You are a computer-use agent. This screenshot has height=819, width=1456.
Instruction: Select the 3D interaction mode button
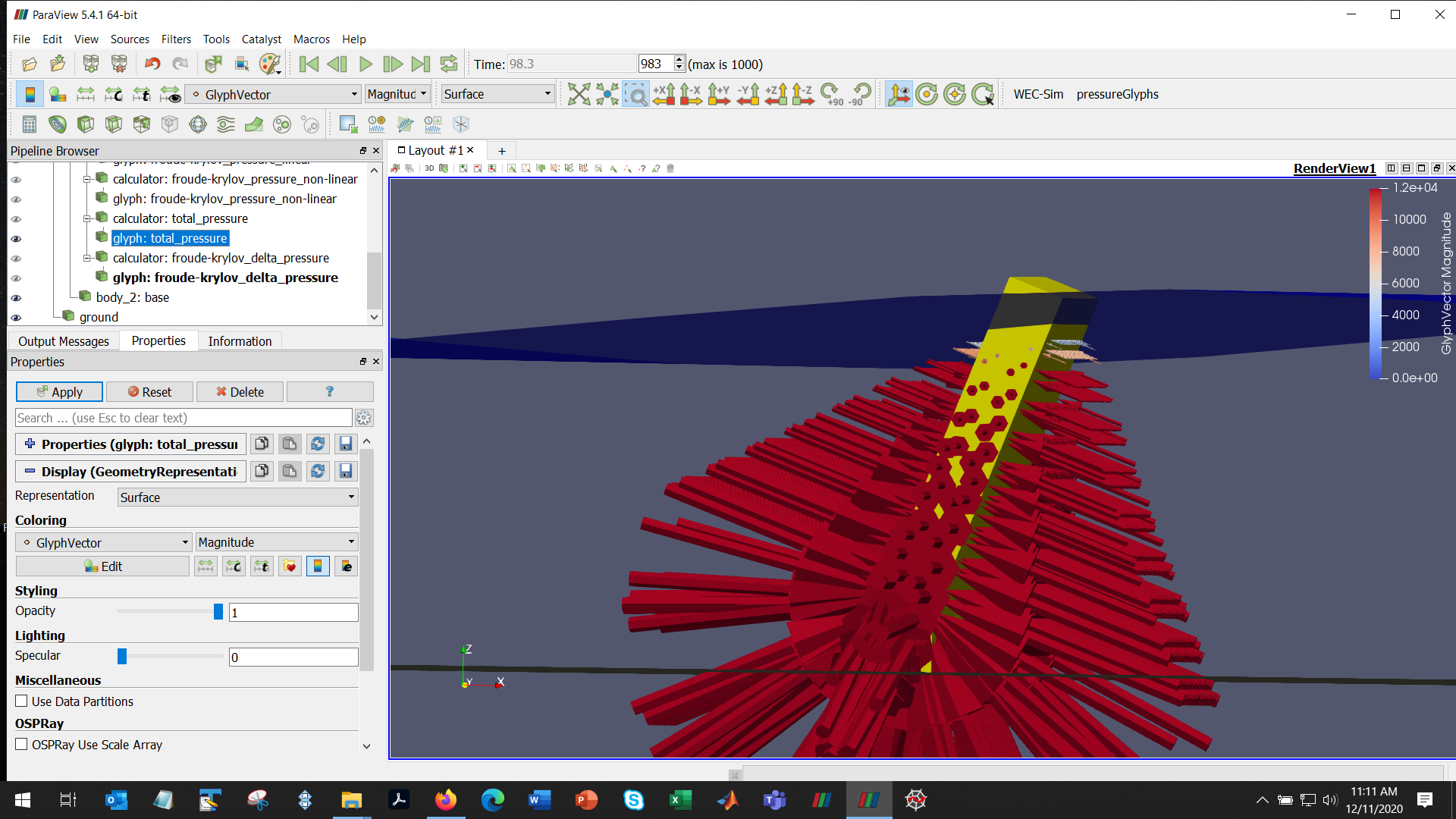429,168
